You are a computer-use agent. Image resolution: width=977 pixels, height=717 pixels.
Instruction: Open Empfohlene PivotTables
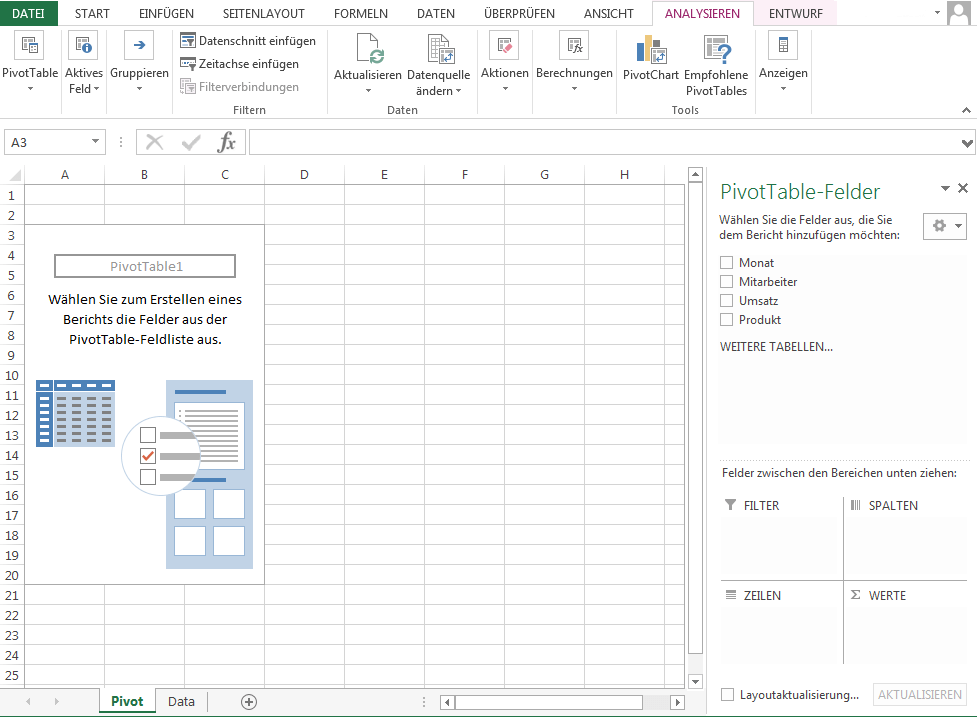tap(716, 65)
